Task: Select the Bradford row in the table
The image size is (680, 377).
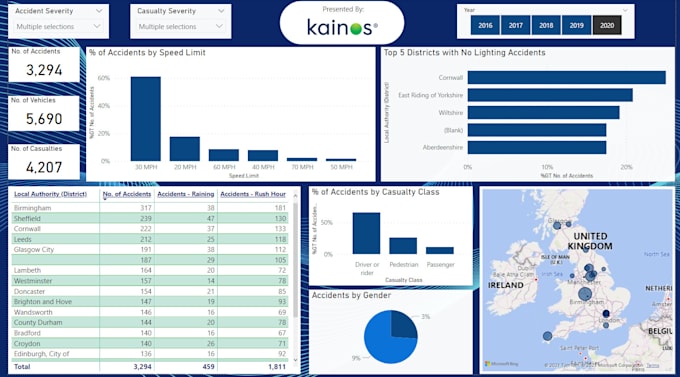Action: click(150, 333)
